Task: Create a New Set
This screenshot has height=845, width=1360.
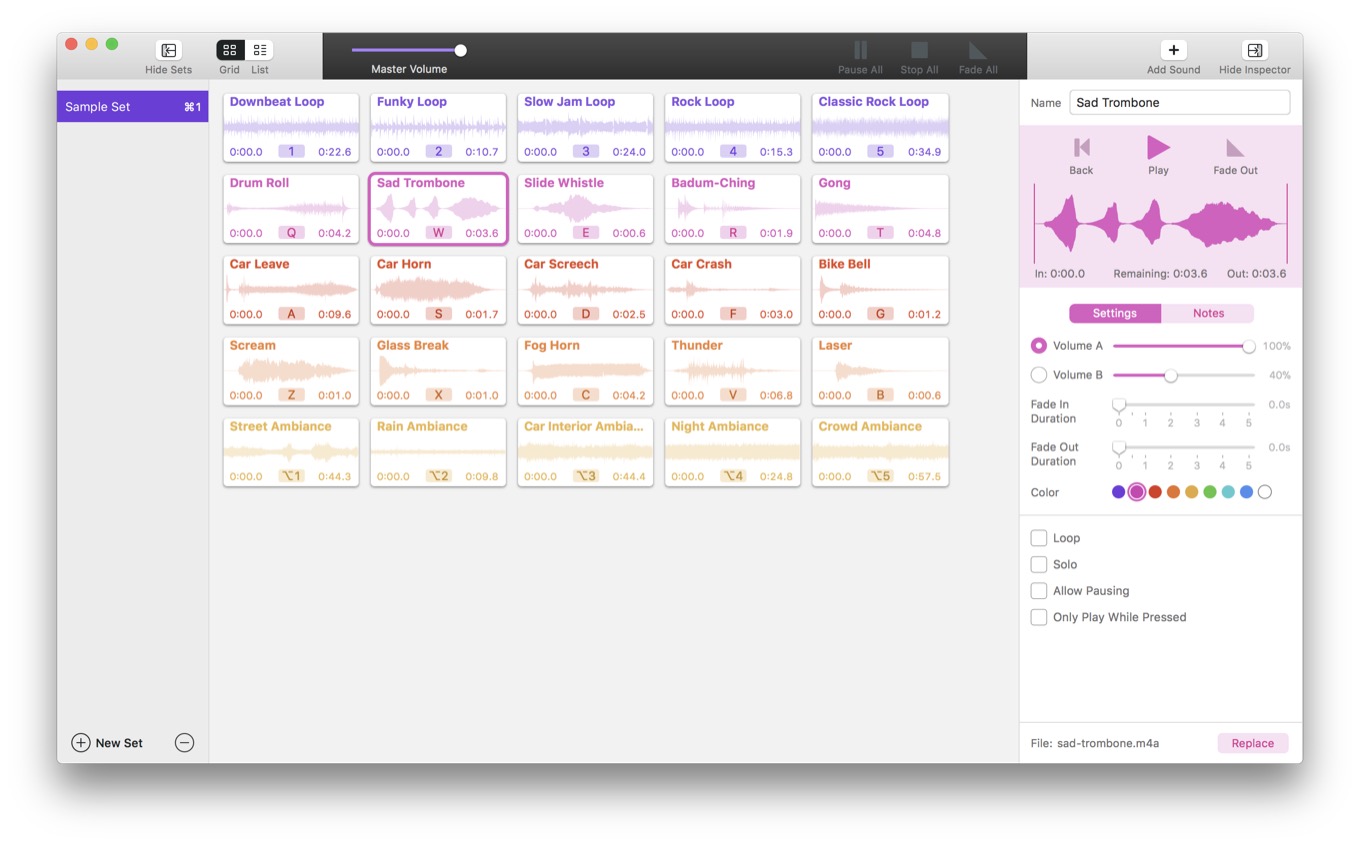Action: [106, 743]
